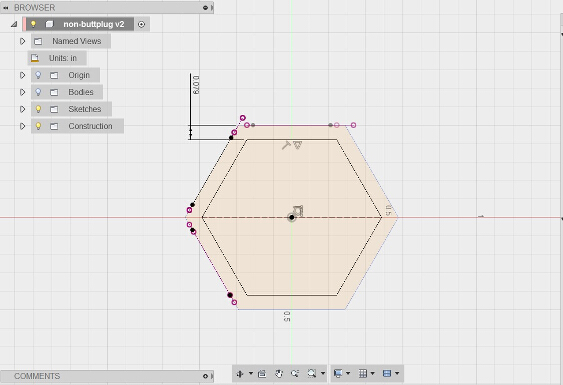Viewport: 563px width, 385px height.
Task: Select the 0.079 dimension label
Action: tap(196, 85)
